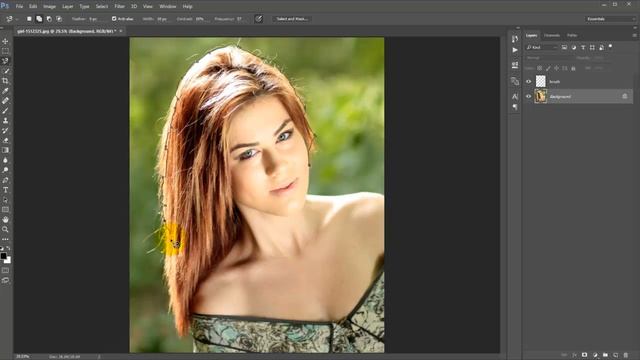Choose Subtract from Selection mode

[49, 19]
